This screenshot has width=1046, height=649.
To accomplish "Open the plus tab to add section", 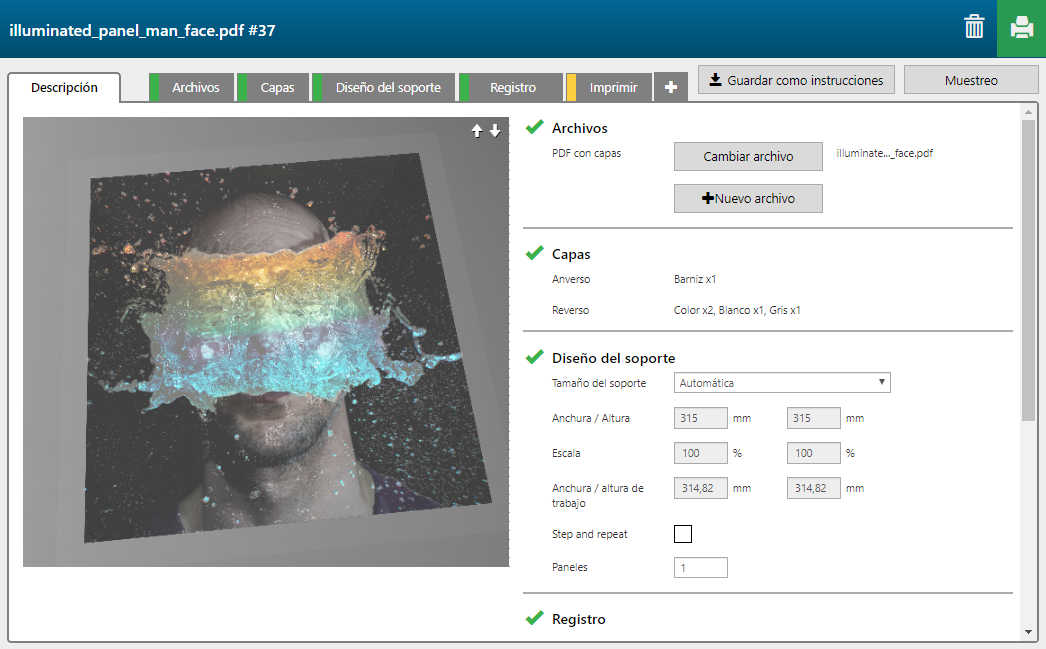I will 670,88.
